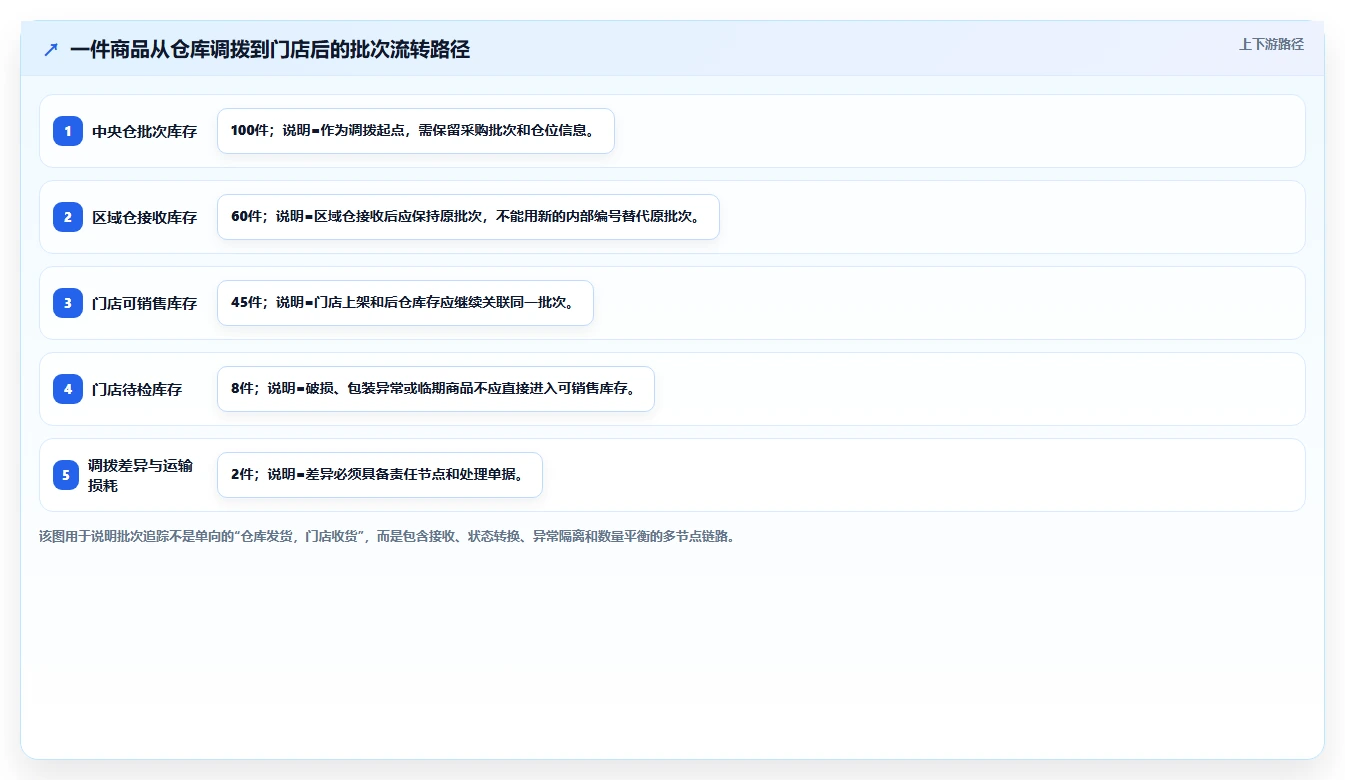Click the 8件 description box

(436, 389)
